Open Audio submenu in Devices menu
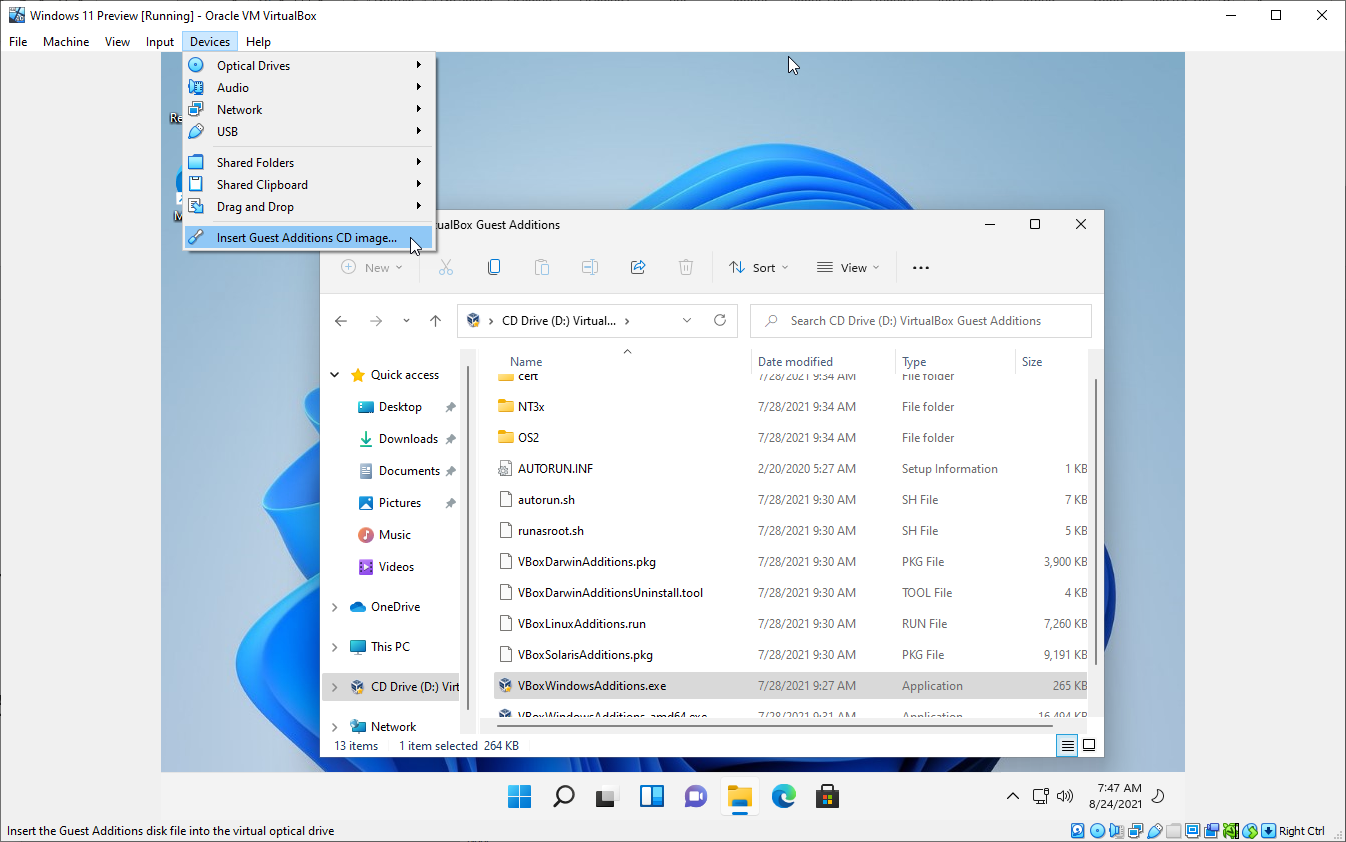The image size is (1346, 842). pos(309,87)
